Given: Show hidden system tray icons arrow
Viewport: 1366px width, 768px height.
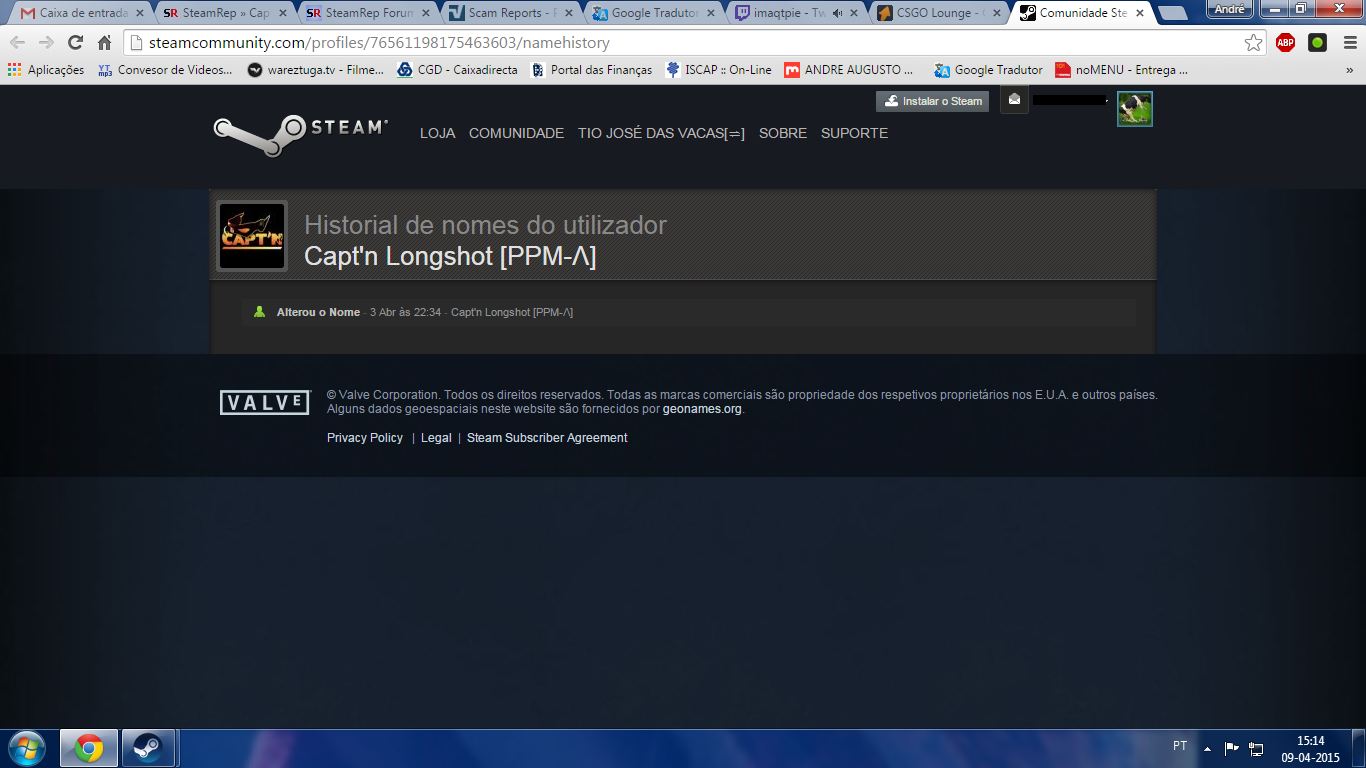Looking at the screenshot, I should point(1207,748).
